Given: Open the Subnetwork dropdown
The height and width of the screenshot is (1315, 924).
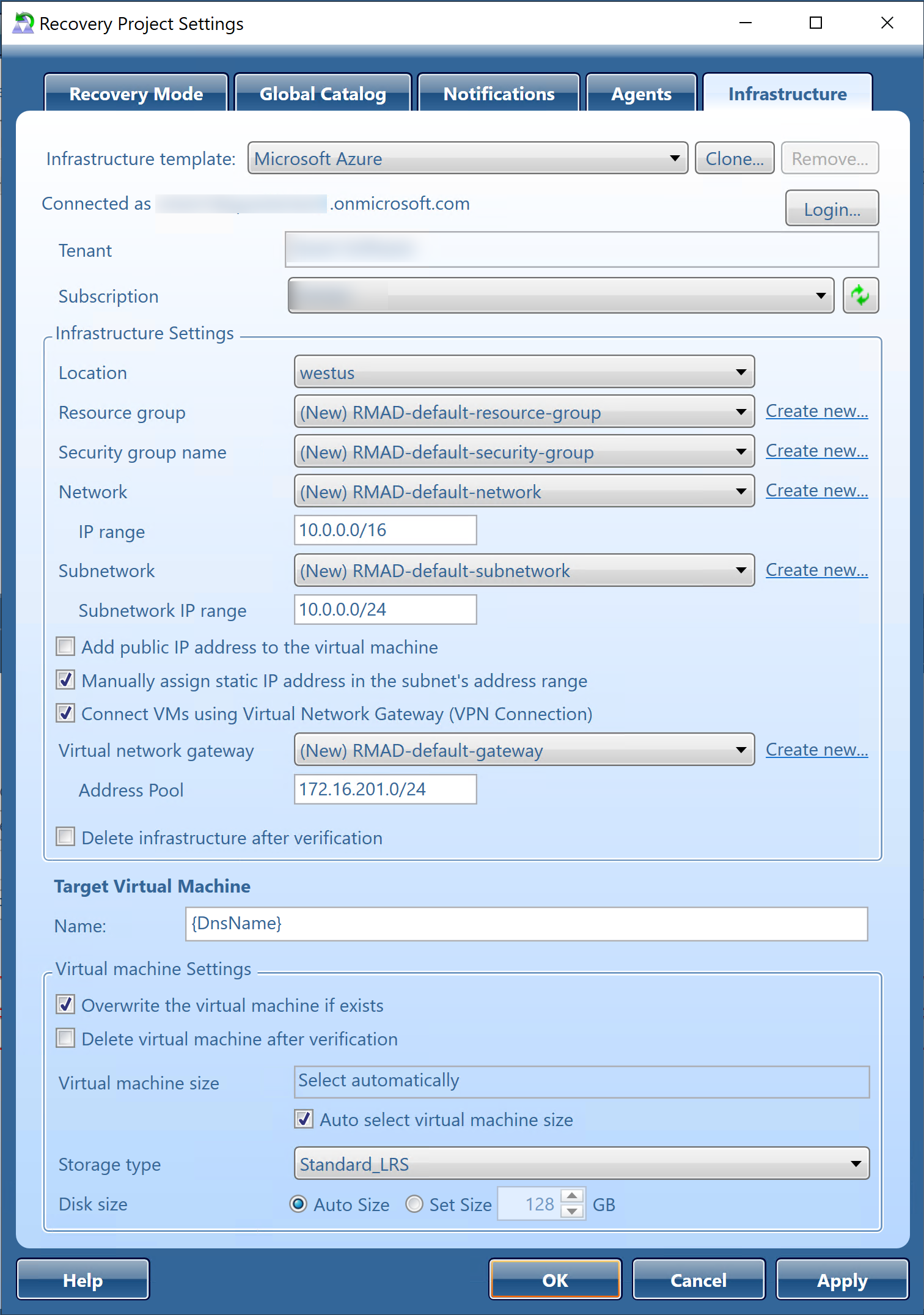Looking at the screenshot, I should click(x=524, y=570).
